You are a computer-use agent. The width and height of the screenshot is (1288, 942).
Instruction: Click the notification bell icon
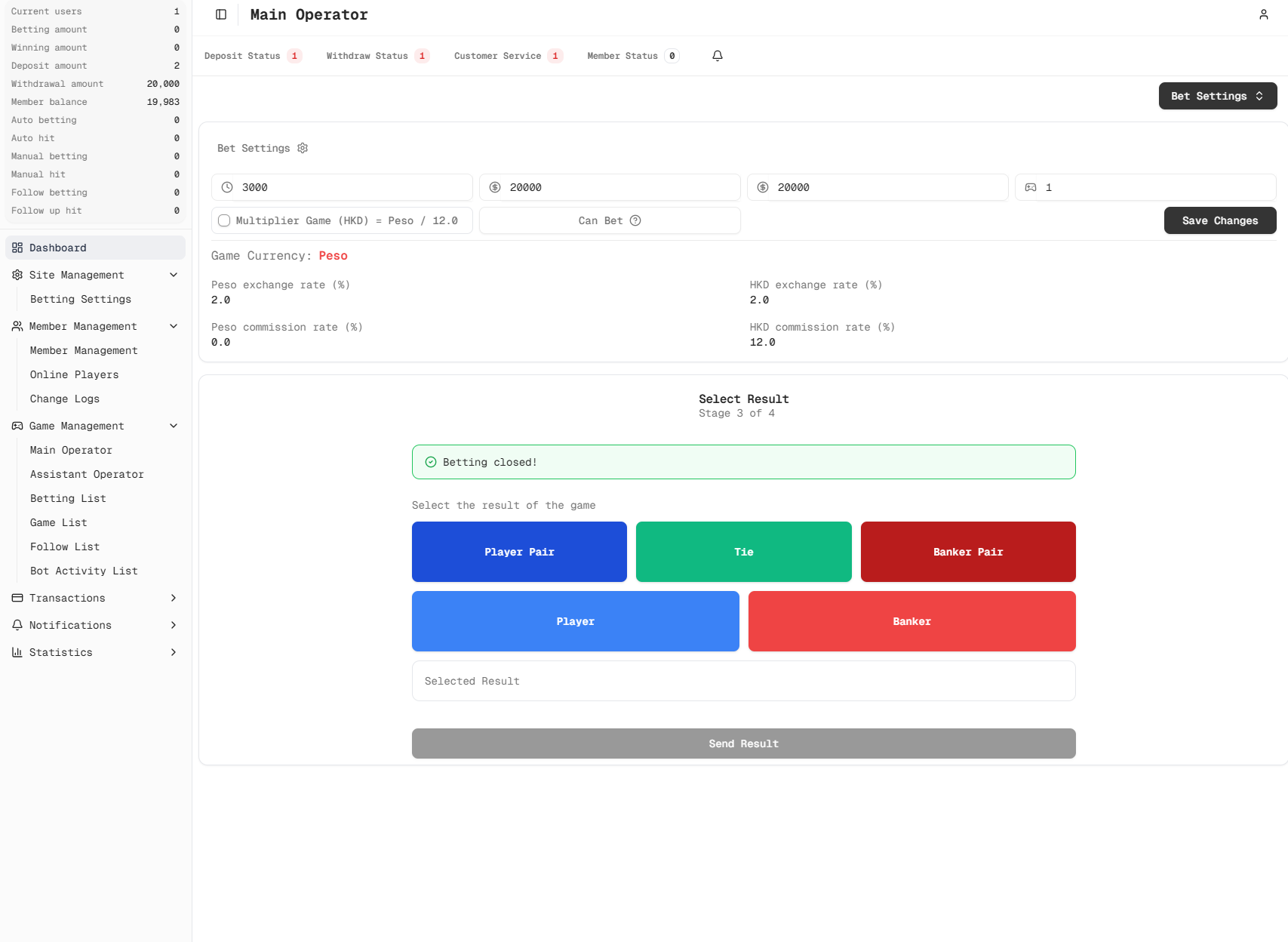pos(717,56)
